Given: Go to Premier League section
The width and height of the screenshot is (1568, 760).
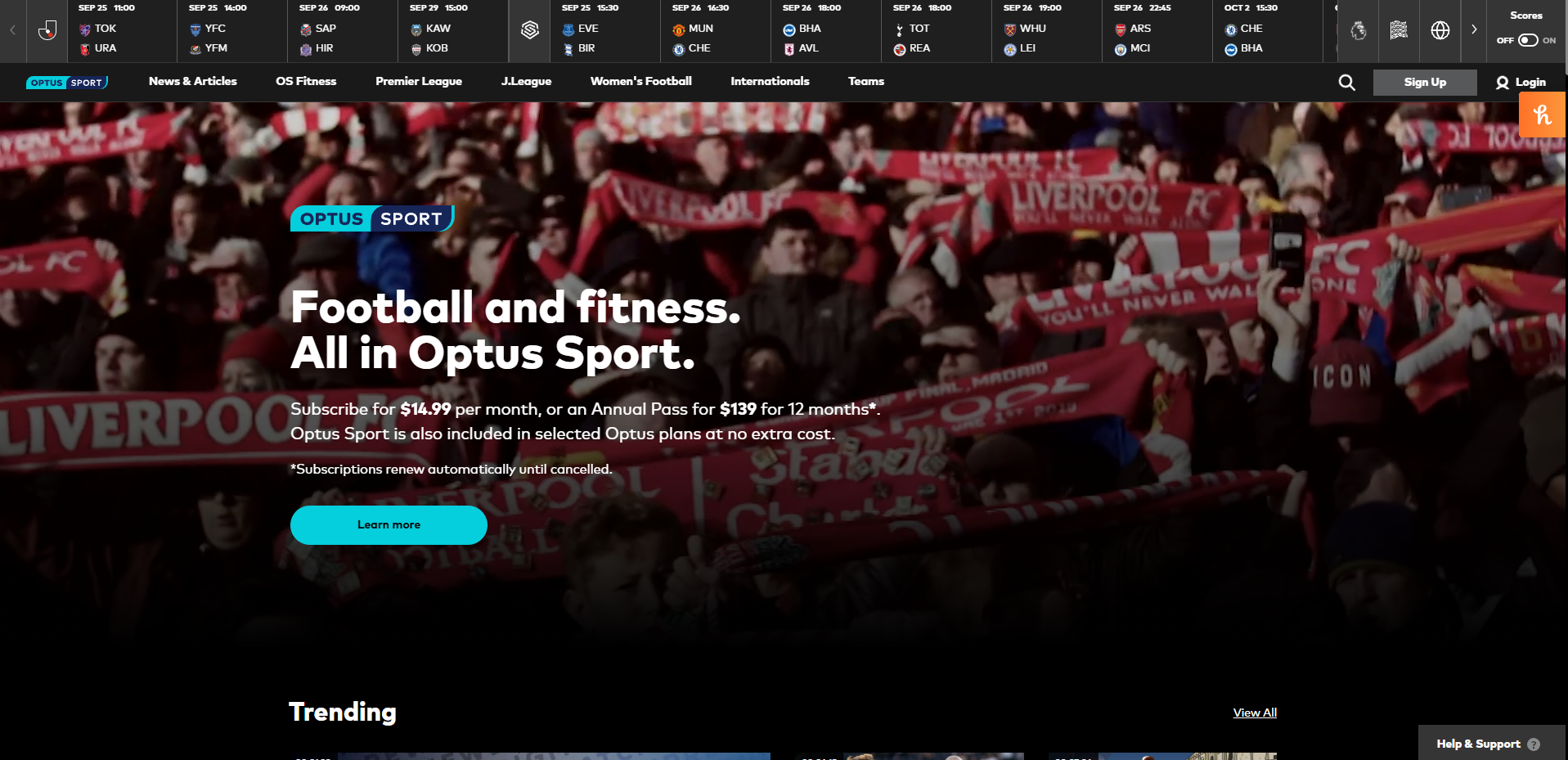Looking at the screenshot, I should [x=419, y=81].
